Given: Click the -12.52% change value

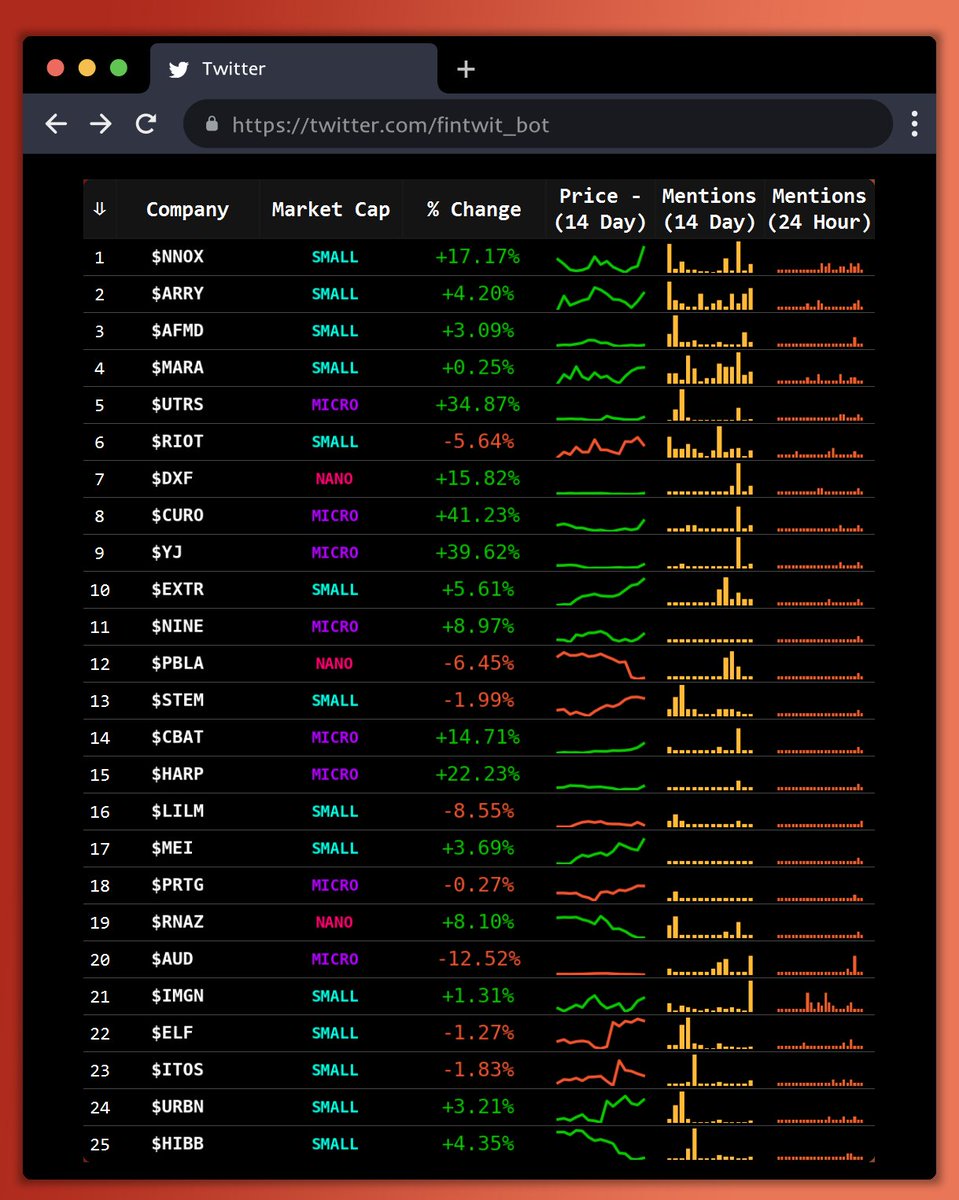Looking at the screenshot, I should pyautogui.click(x=478, y=959).
